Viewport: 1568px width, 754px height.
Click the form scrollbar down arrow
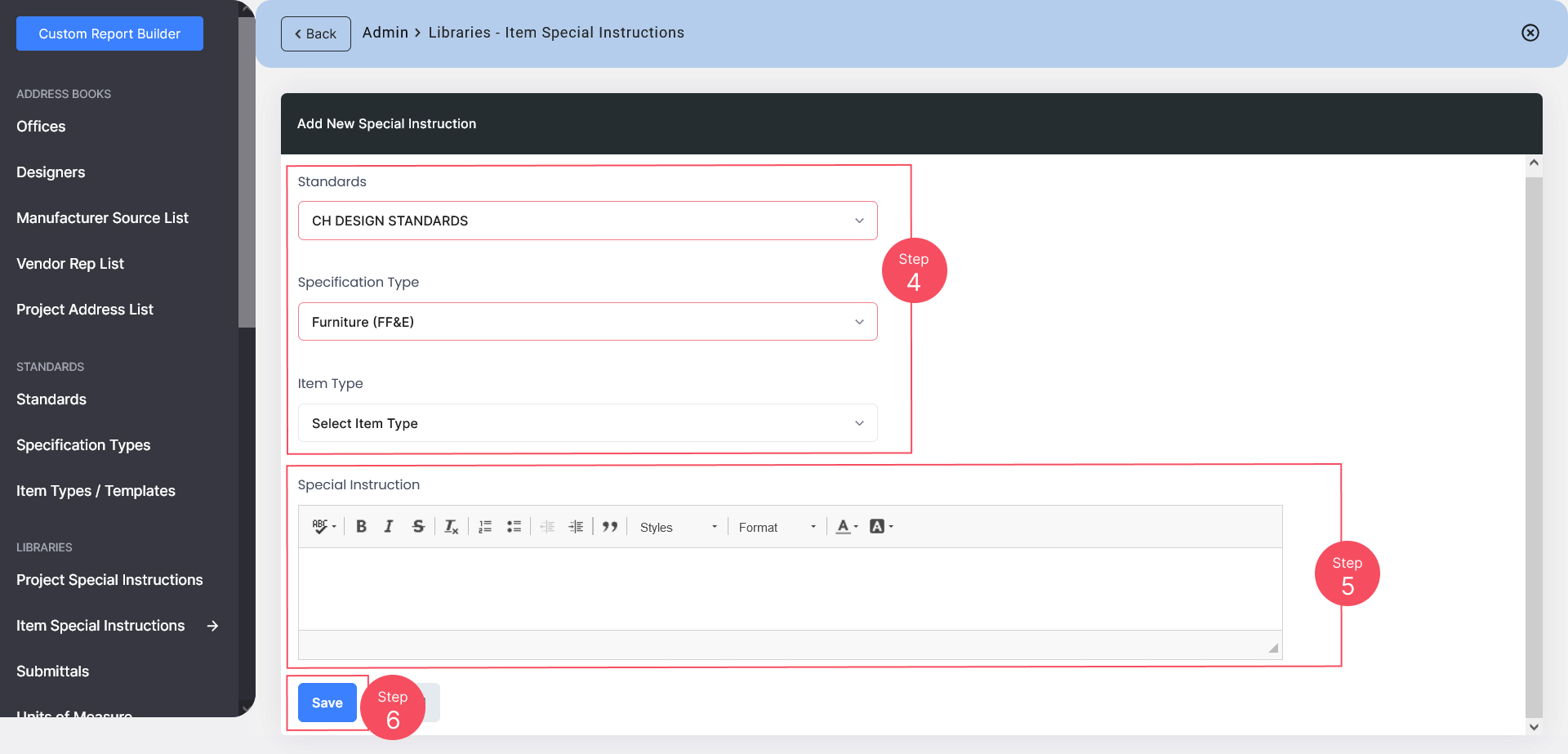tap(1534, 726)
